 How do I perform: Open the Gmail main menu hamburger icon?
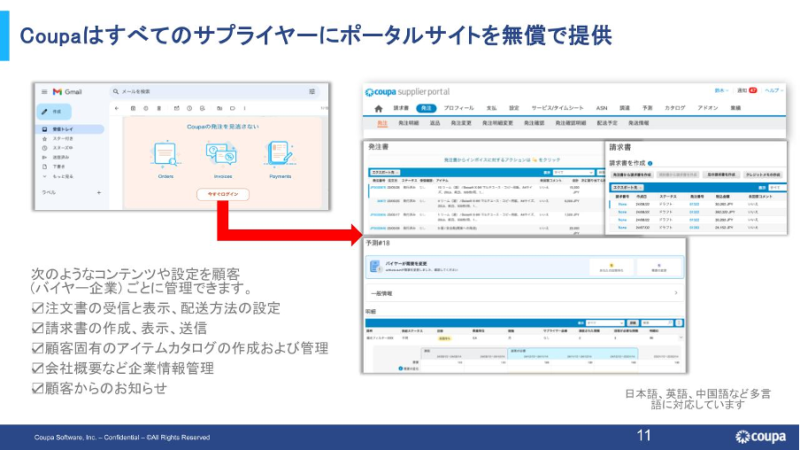click(x=44, y=92)
